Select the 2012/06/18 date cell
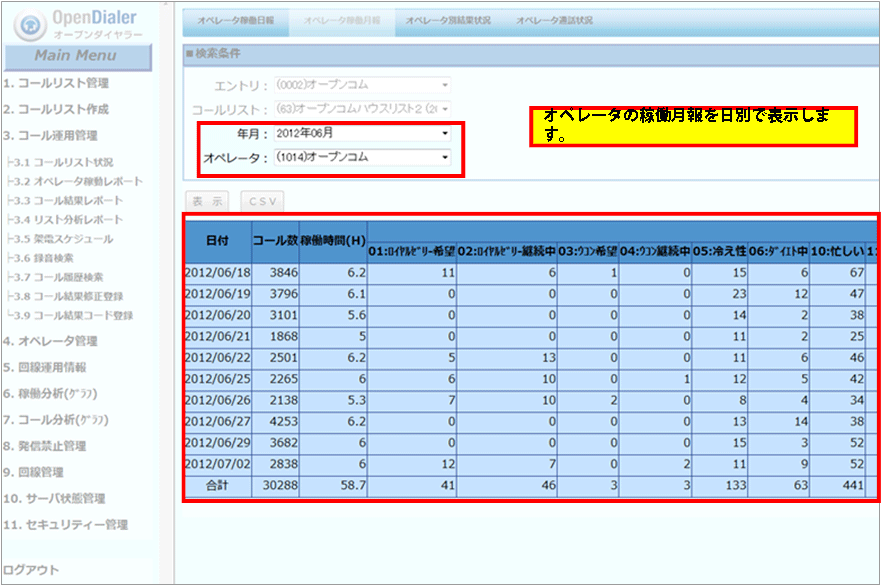This screenshot has width=881, height=586. [x=218, y=273]
